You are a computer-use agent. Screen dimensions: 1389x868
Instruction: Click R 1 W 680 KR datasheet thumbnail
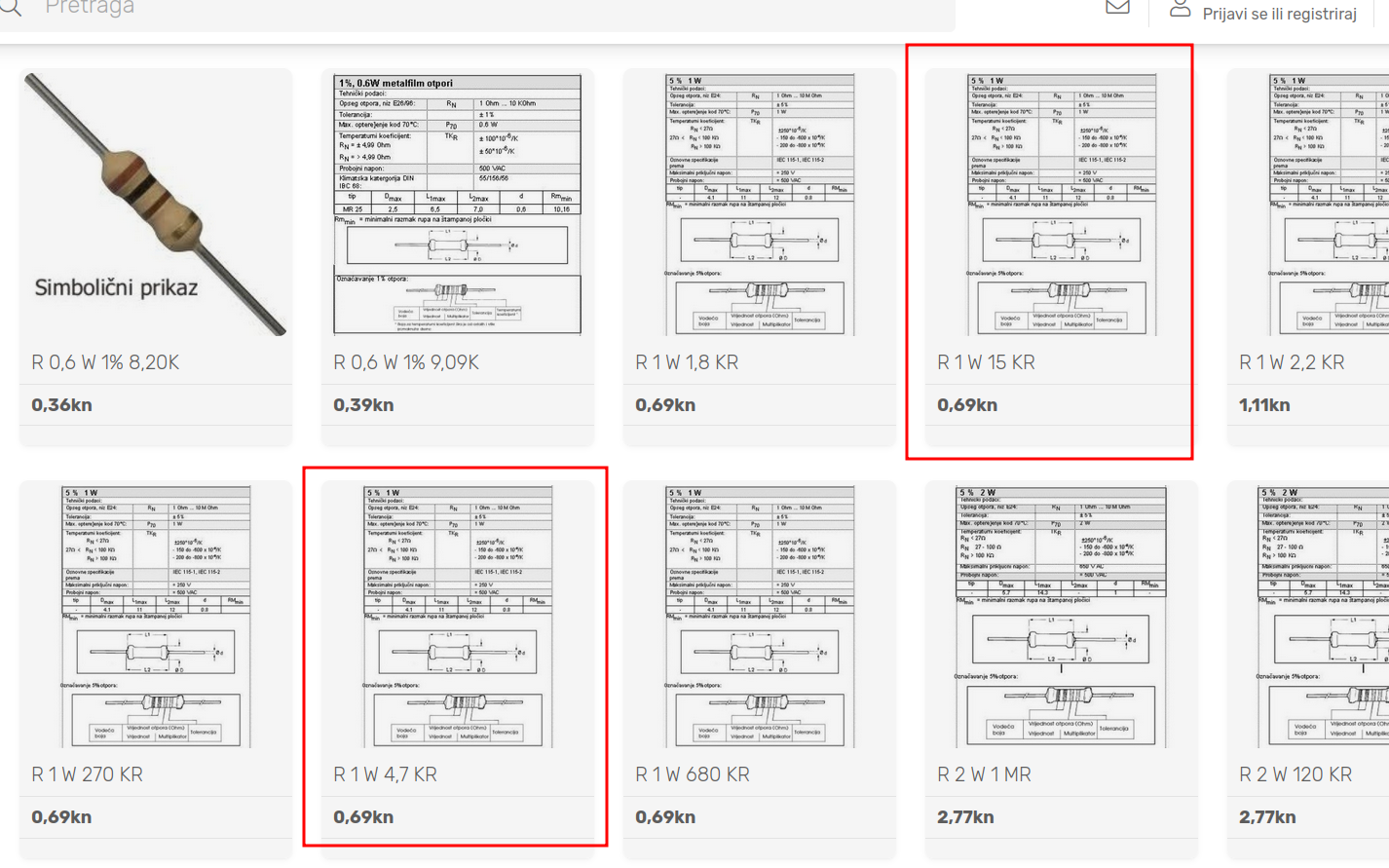pyautogui.click(x=760, y=616)
